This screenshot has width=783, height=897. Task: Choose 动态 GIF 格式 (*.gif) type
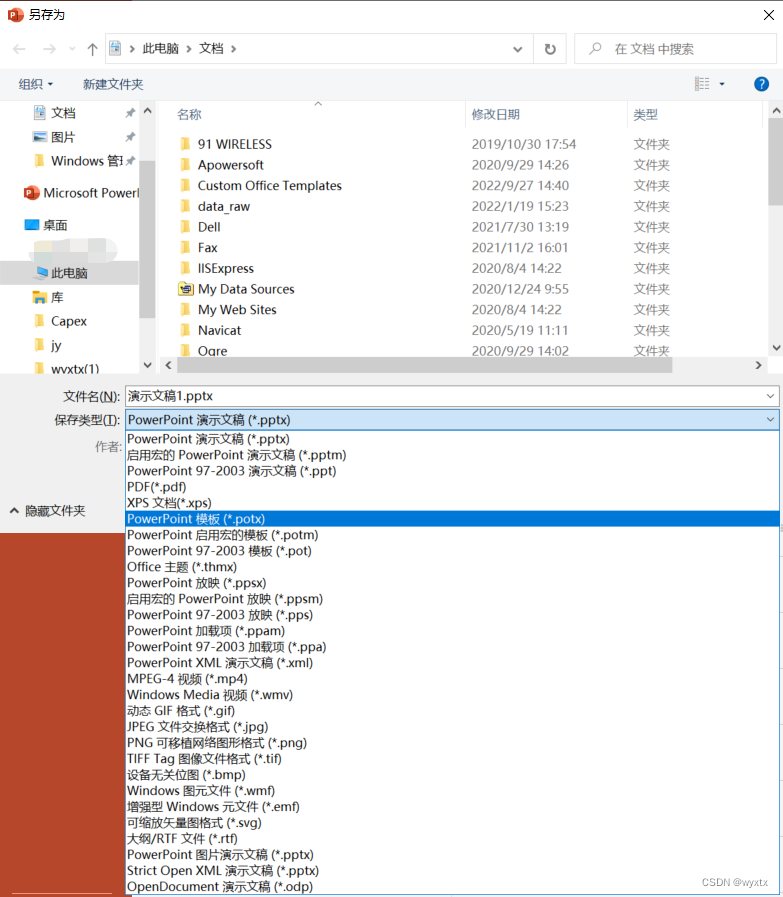[x=452, y=711]
